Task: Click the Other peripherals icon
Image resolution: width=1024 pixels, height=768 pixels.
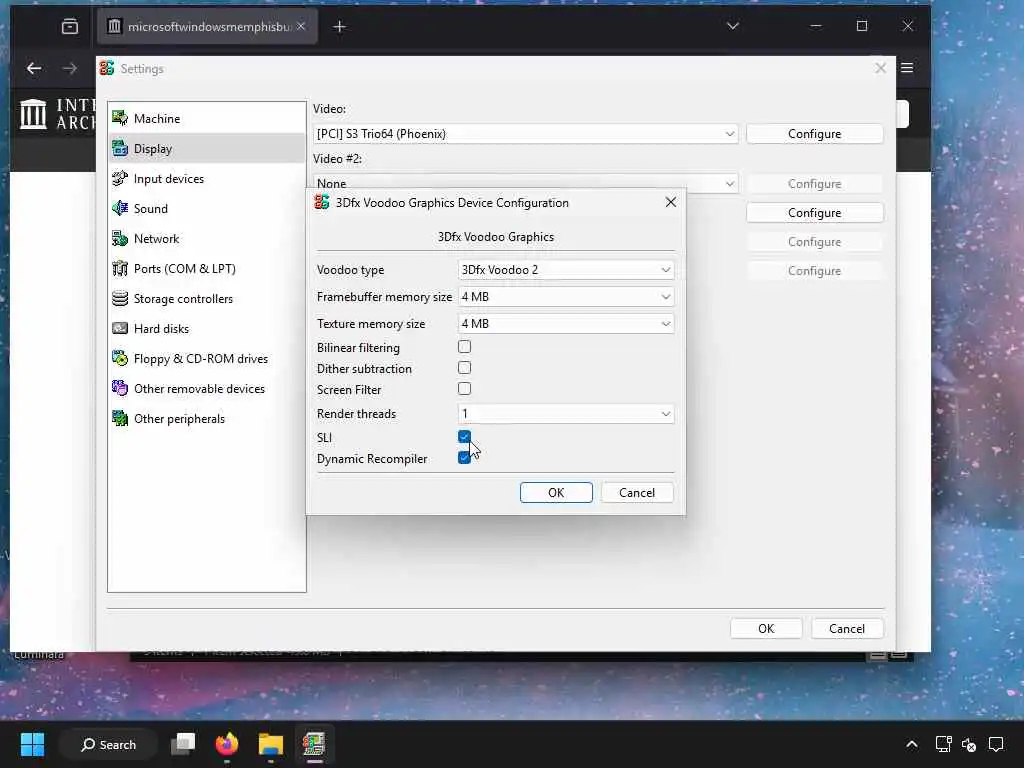Action: tap(120, 419)
